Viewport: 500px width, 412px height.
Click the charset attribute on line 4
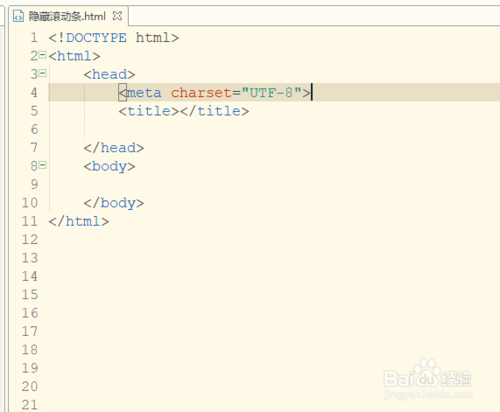tap(201, 93)
